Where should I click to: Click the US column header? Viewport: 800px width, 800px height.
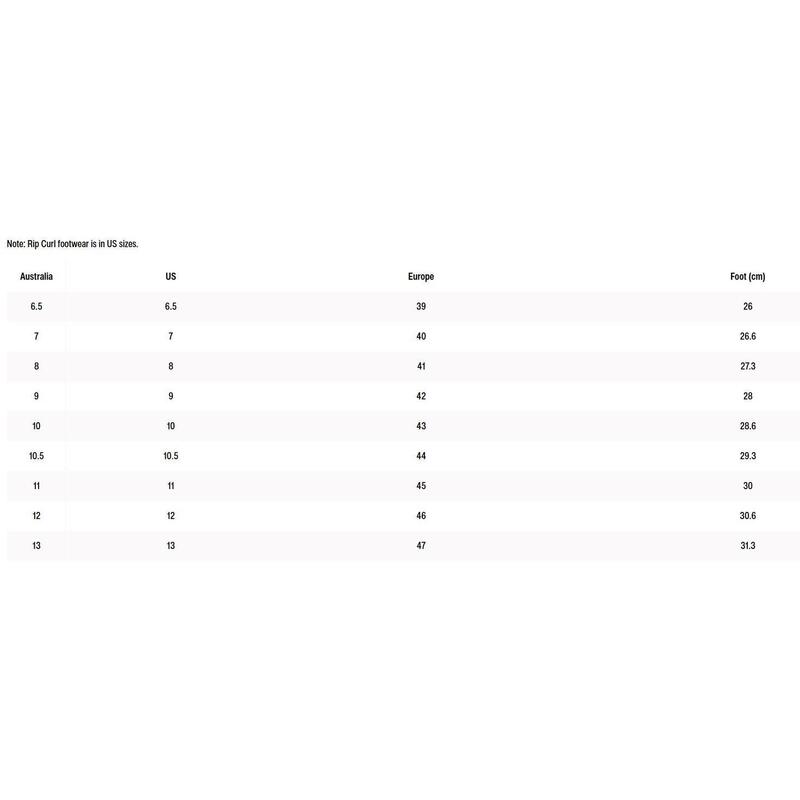click(170, 277)
